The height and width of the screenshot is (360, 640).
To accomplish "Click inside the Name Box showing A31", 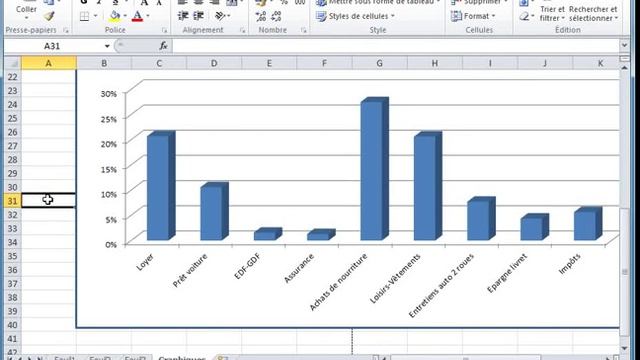I will coord(52,46).
